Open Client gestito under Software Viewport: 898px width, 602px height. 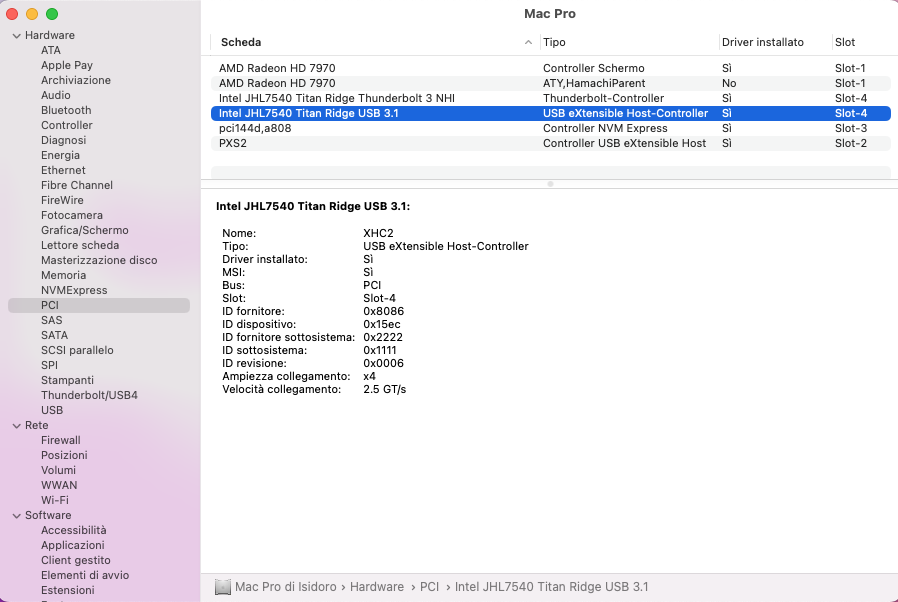click(x=76, y=560)
